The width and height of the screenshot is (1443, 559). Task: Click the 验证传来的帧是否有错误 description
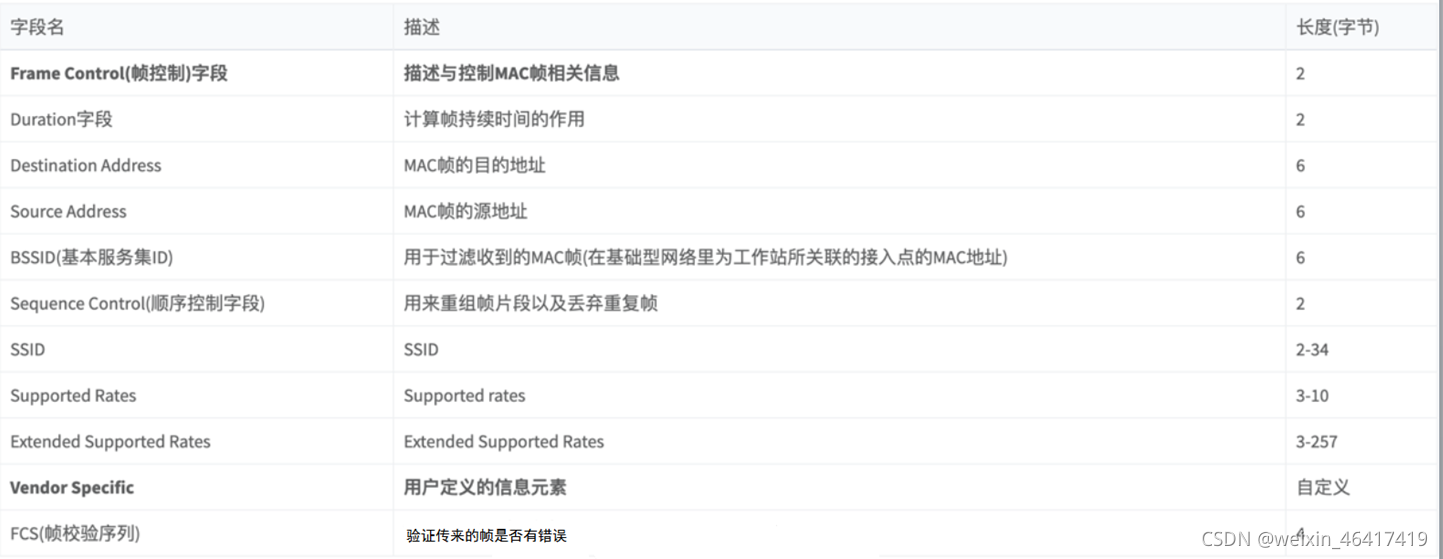[486, 536]
